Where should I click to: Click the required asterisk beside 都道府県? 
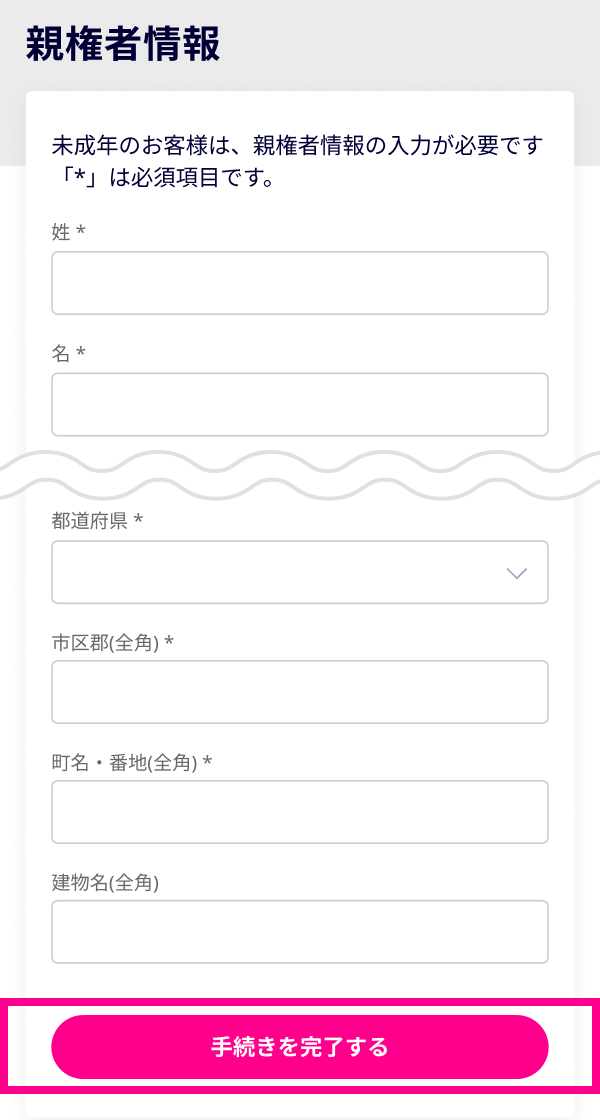[x=139, y=521]
